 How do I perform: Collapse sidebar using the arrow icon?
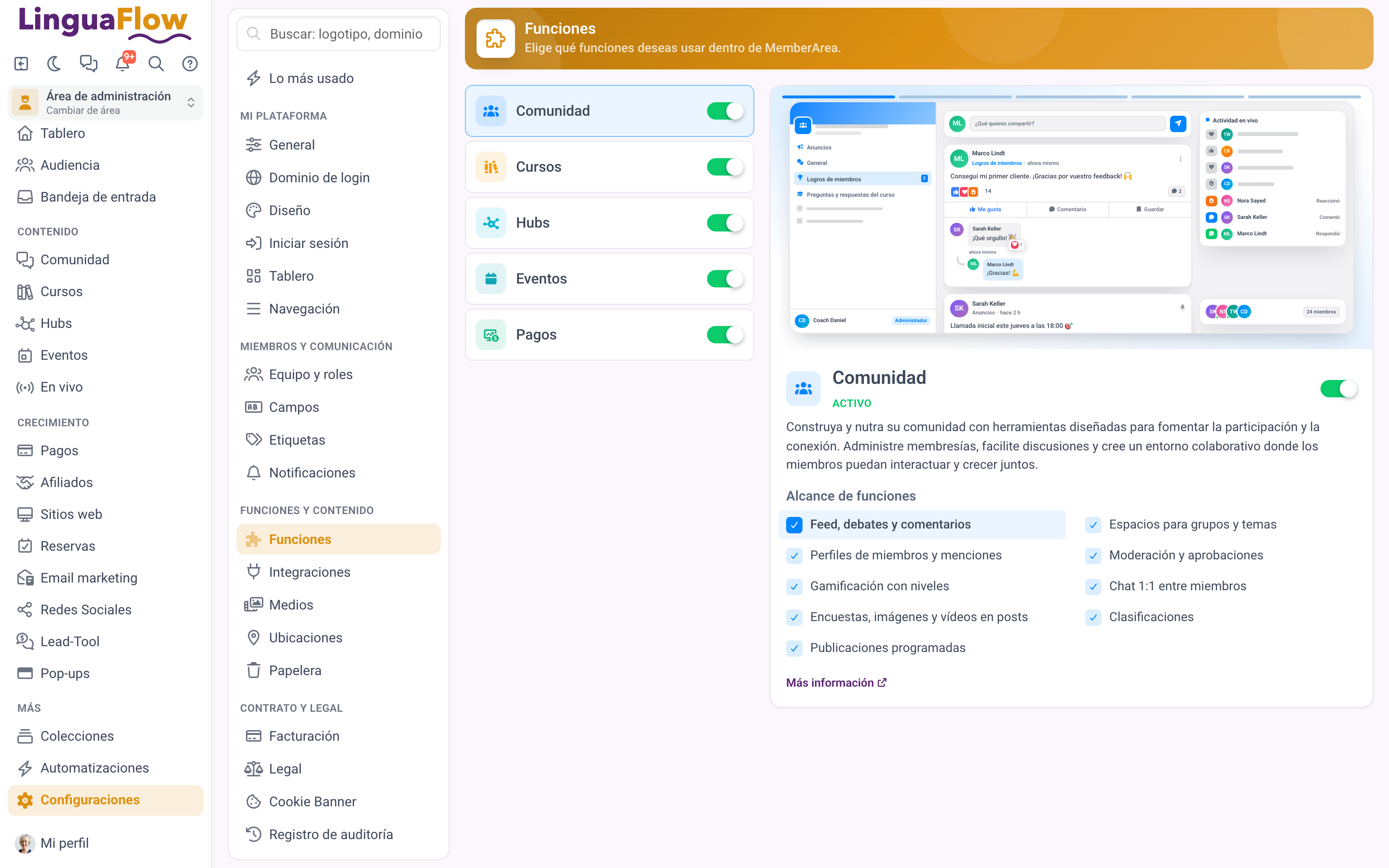click(x=21, y=64)
